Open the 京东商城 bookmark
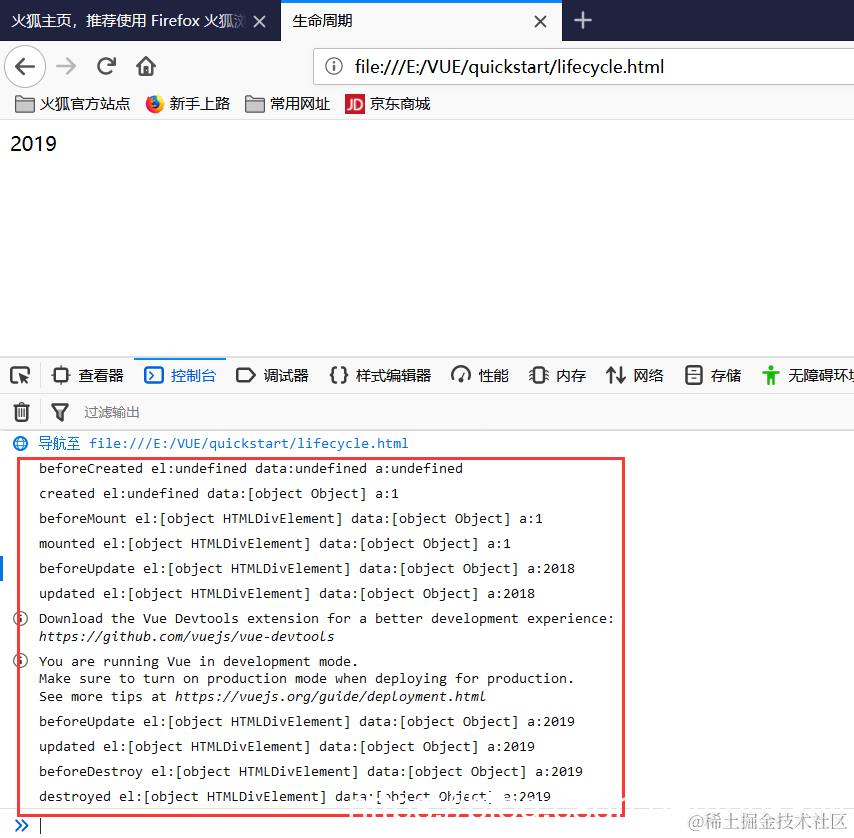The height and width of the screenshot is (838, 854). (x=388, y=103)
